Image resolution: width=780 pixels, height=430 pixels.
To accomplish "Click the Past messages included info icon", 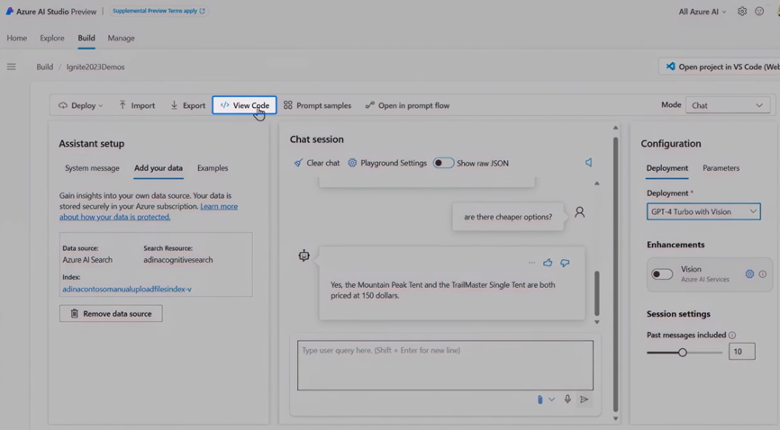I will click(x=732, y=335).
